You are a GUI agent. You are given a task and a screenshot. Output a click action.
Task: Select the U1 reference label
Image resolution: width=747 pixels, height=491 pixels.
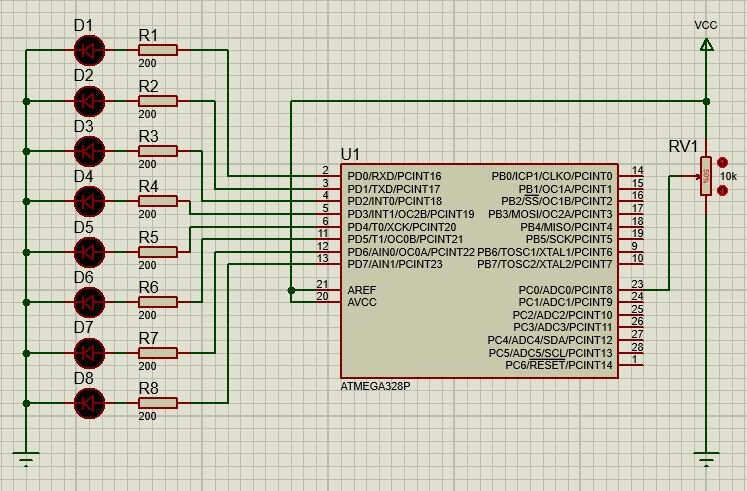click(350, 154)
